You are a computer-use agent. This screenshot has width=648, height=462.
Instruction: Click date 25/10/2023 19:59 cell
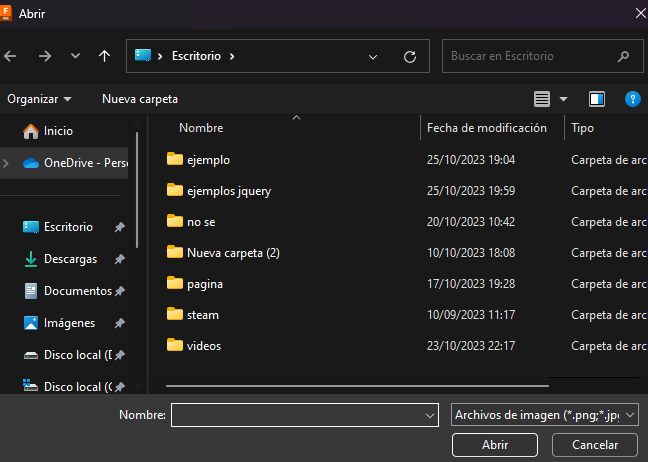[471, 191]
